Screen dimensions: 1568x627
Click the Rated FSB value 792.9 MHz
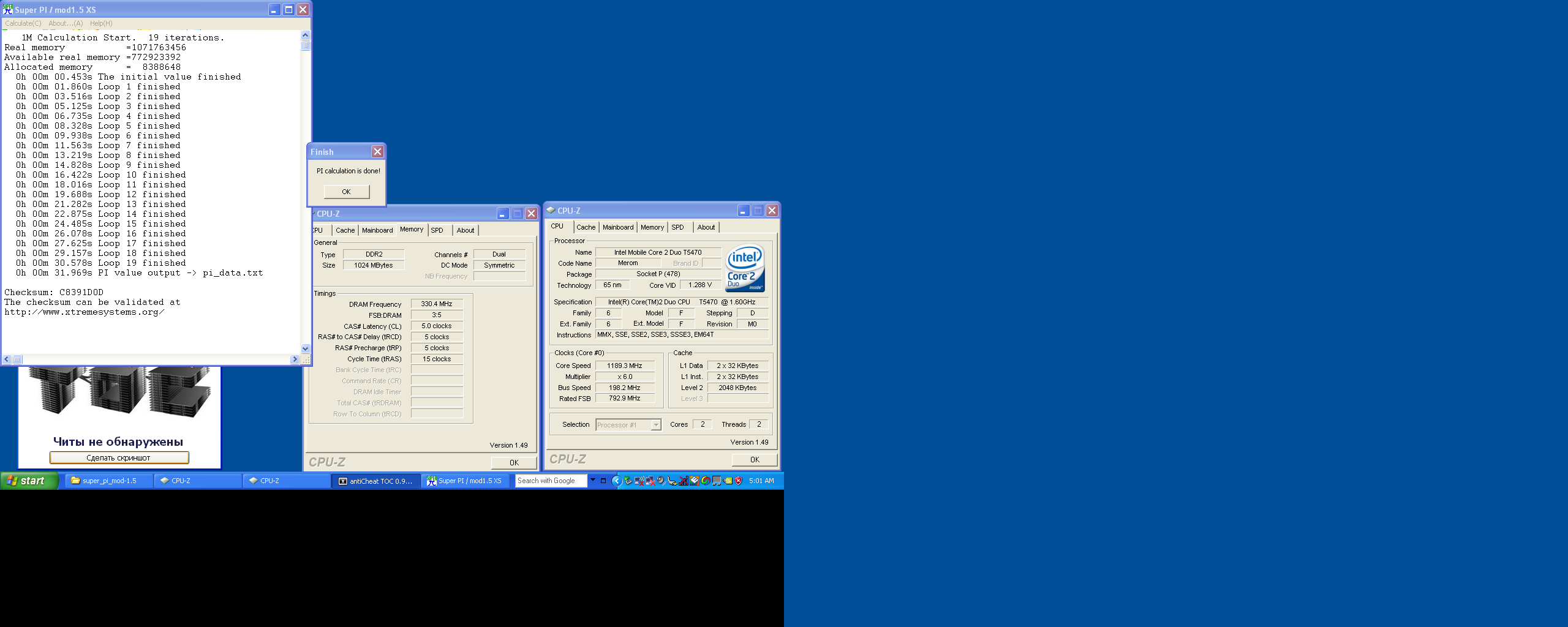point(625,399)
